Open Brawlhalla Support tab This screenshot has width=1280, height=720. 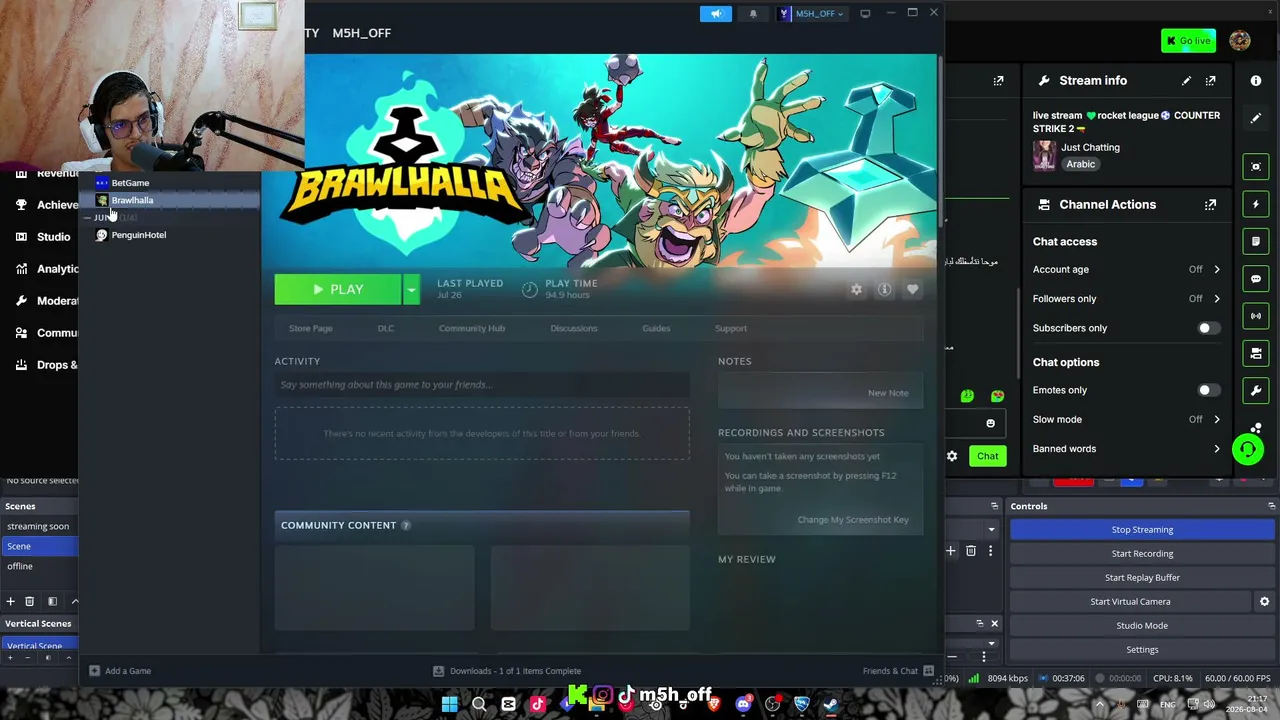pos(731,328)
